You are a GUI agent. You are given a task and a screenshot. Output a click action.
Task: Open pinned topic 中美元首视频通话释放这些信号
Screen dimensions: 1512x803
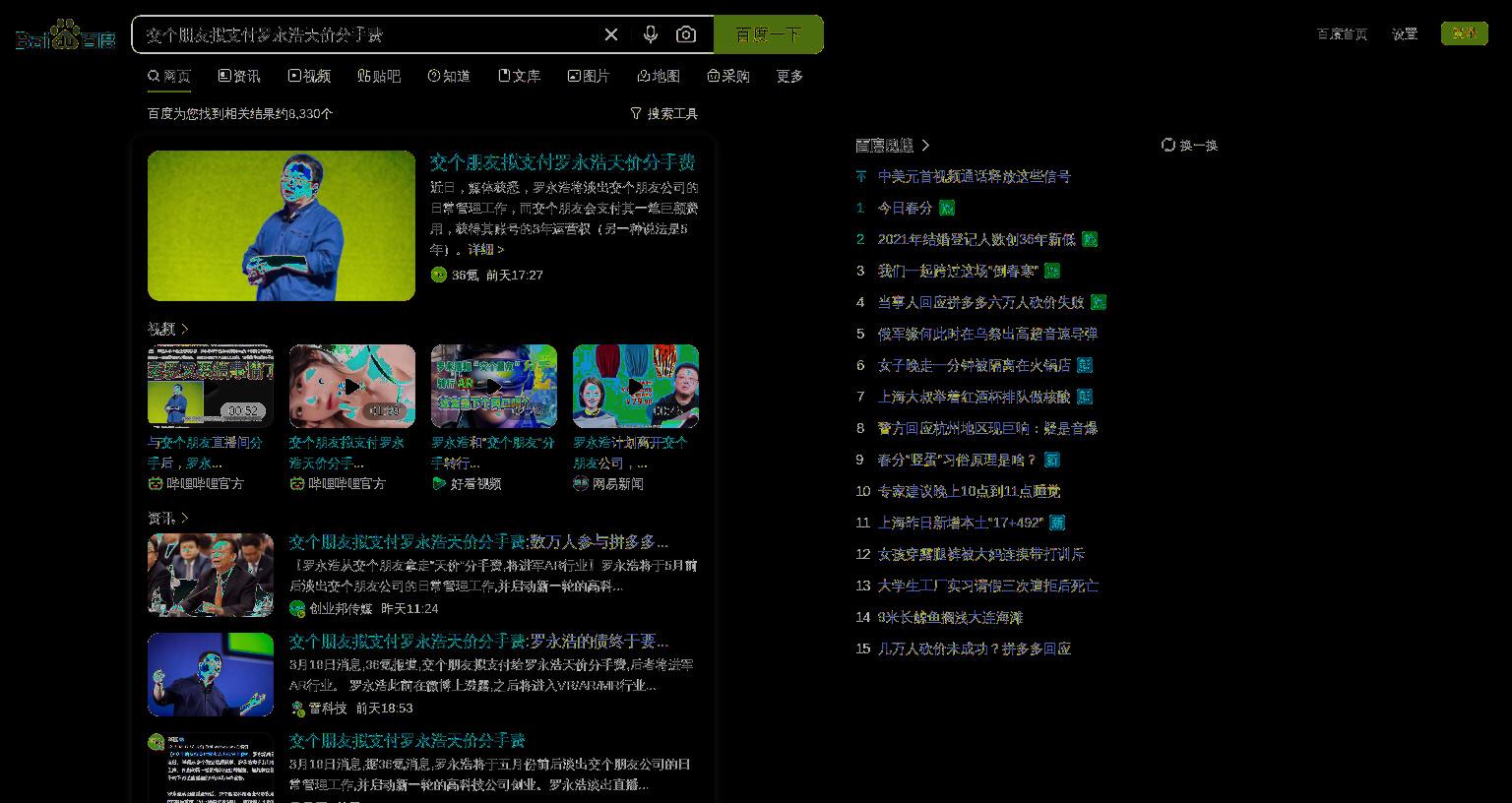point(974,176)
